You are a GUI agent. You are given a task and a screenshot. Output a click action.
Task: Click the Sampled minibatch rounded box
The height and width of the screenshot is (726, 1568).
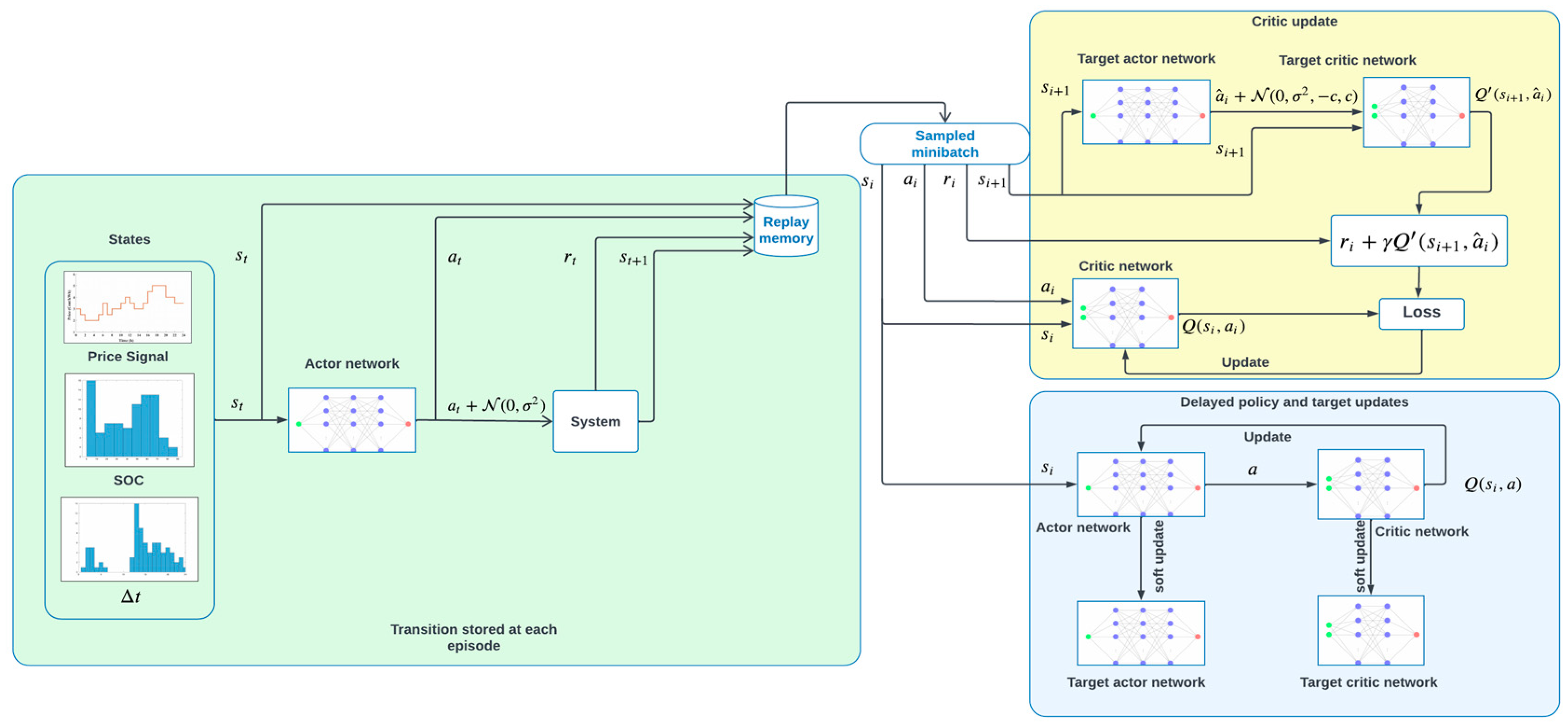[944, 144]
